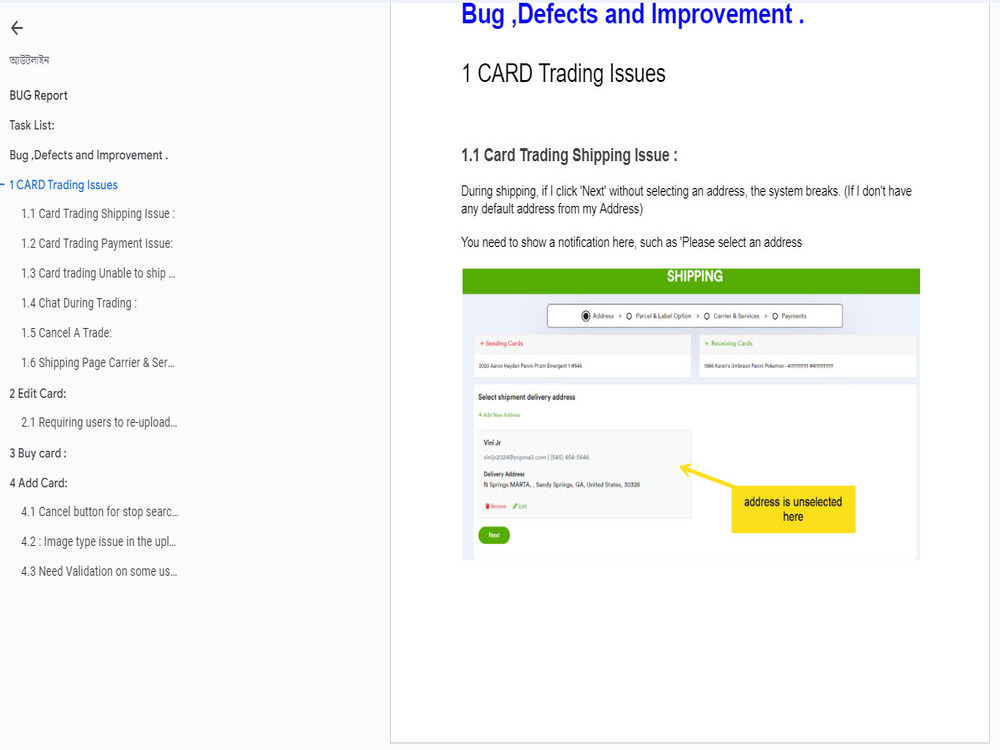
Task: Click Edit link on the Vini Jr address
Action: tap(520, 506)
